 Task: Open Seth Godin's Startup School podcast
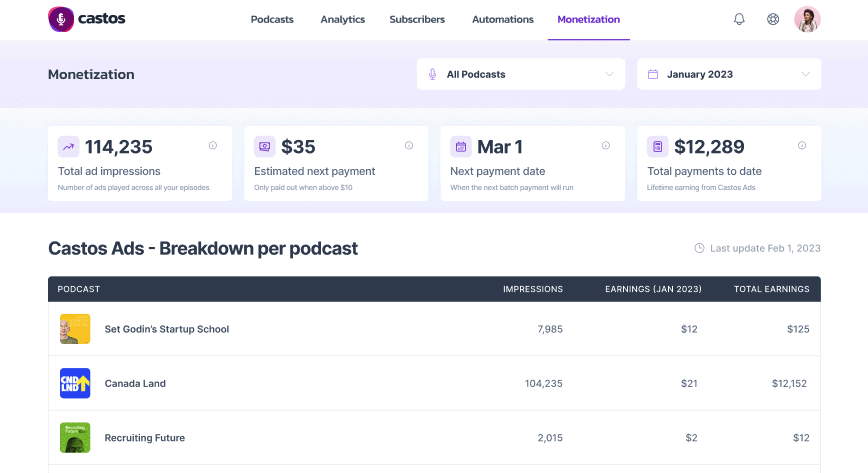[x=166, y=329]
